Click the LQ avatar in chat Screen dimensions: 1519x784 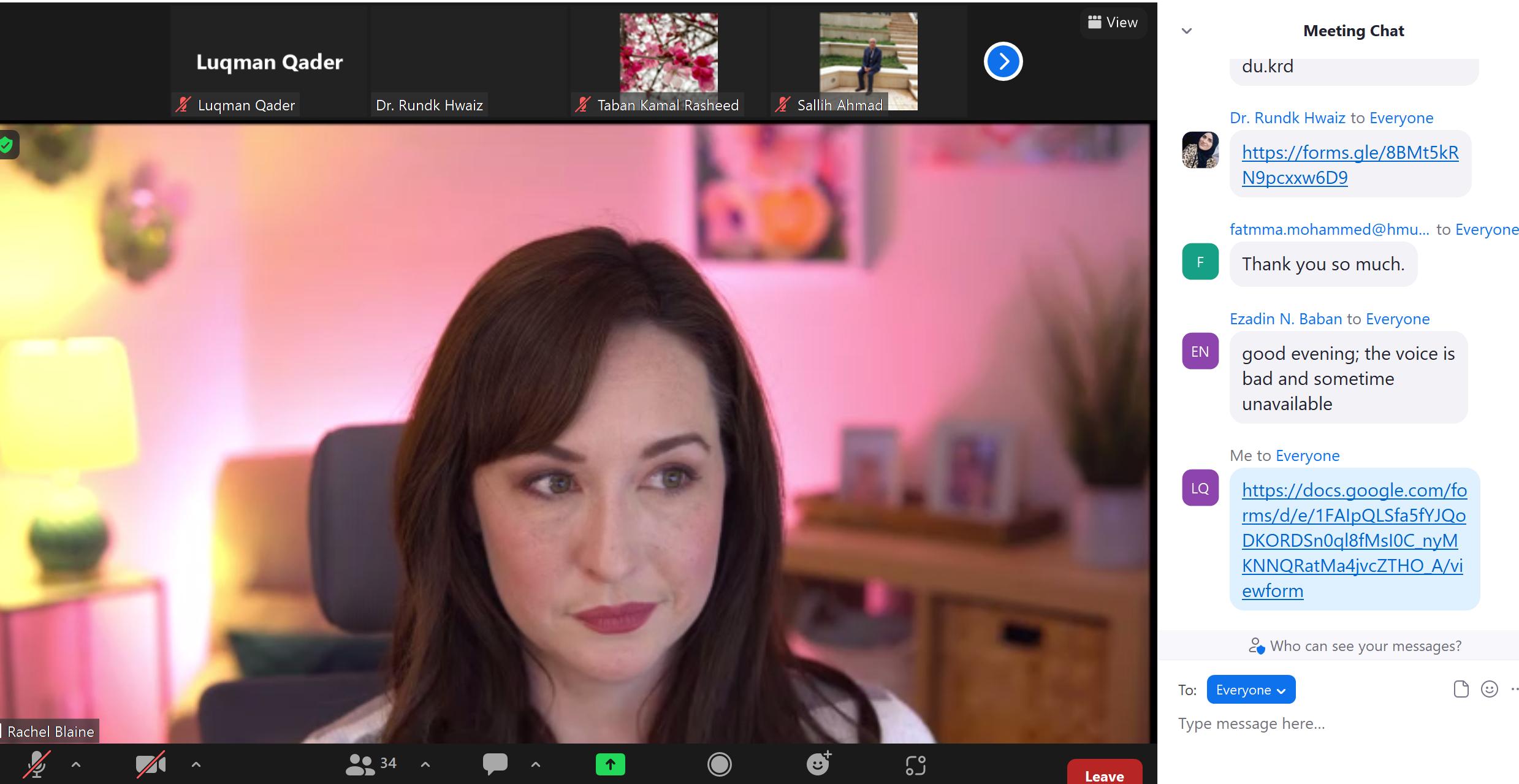pyautogui.click(x=1200, y=488)
